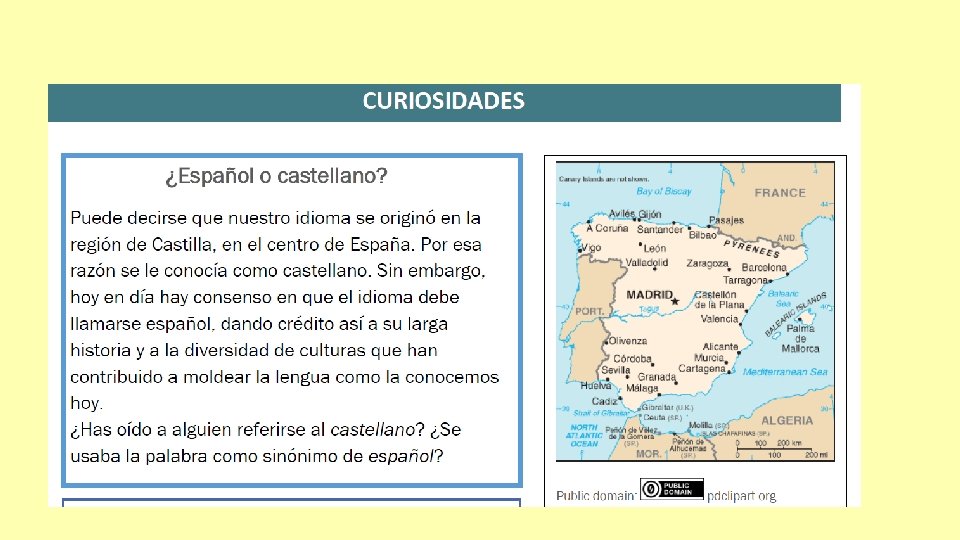Click the ALGERIA label on map
The height and width of the screenshot is (540, 960).
(787, 421)
